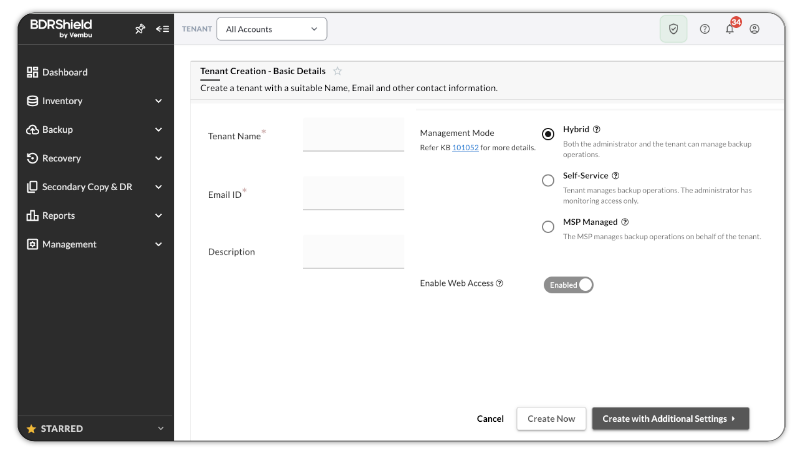Viewport: 800px width, 453px height.
Task: Open KB 101052 link
Action: coord(465,147)
